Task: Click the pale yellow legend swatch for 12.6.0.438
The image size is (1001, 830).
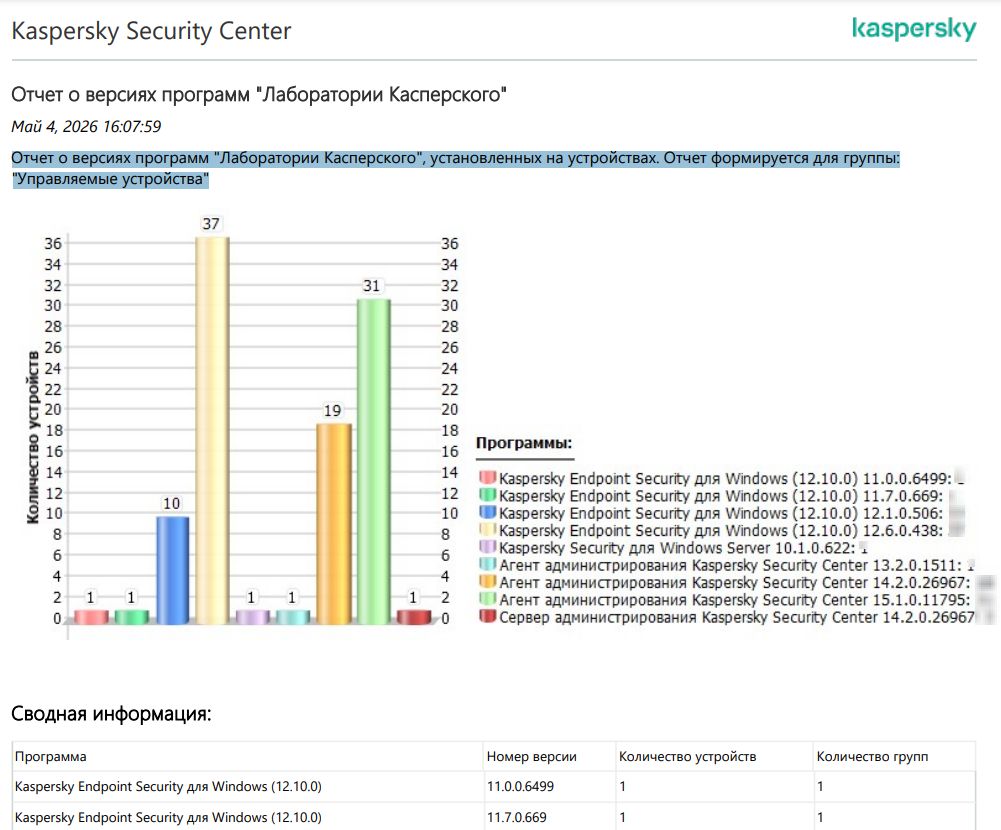Action: (x=488, y=529)
